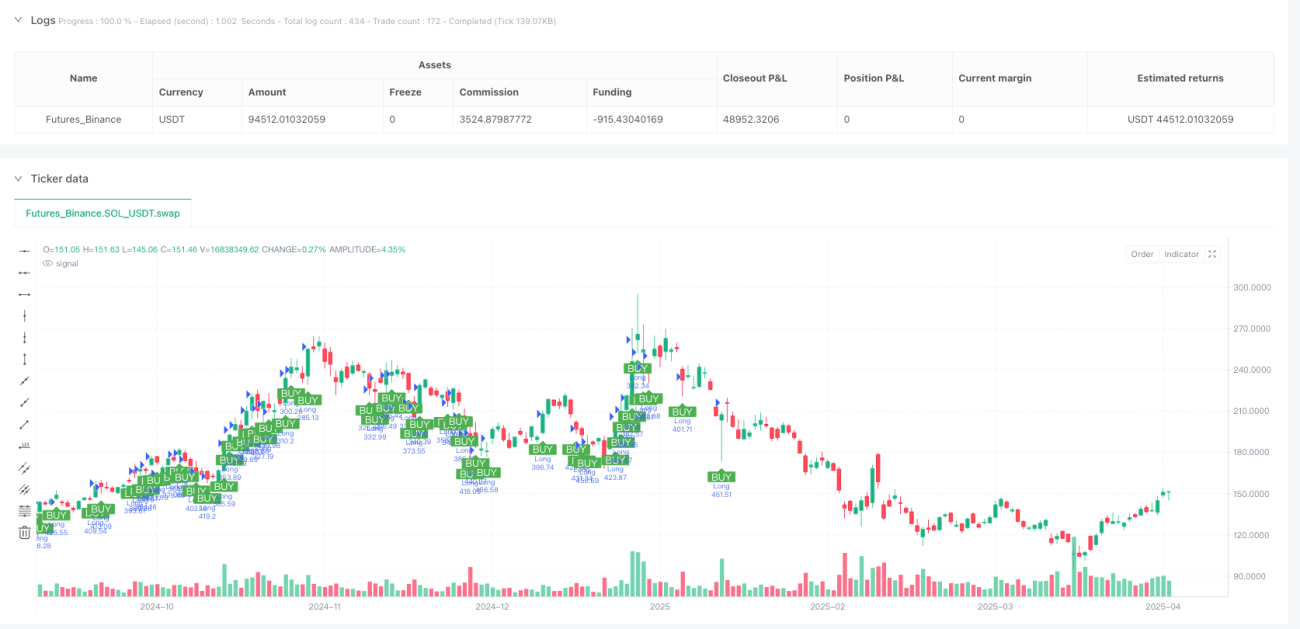Collapse the Logs section

click(x=18, y=20)
